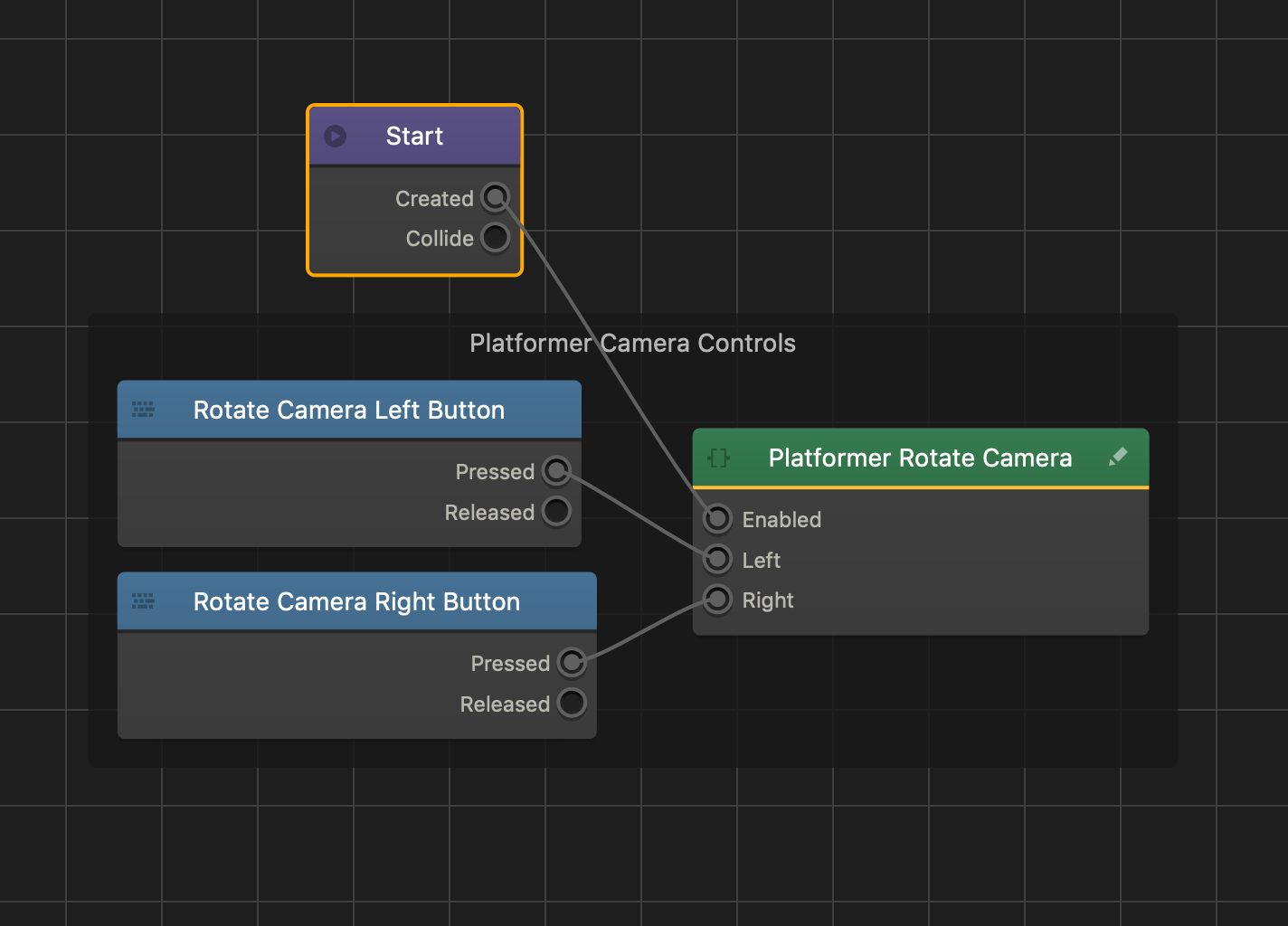Viewport: 1288px width, 926px height.
Task: Click the Left input port
Action: tap(717, 560)
